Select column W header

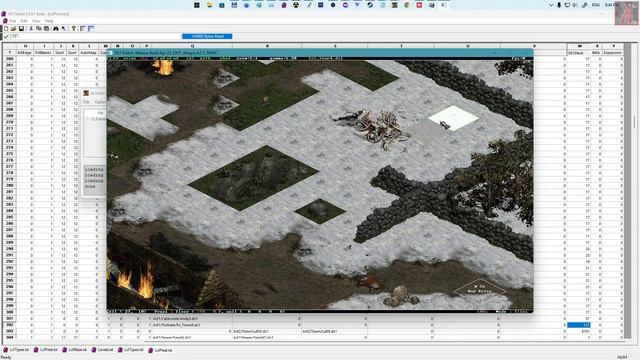(579, 46)
